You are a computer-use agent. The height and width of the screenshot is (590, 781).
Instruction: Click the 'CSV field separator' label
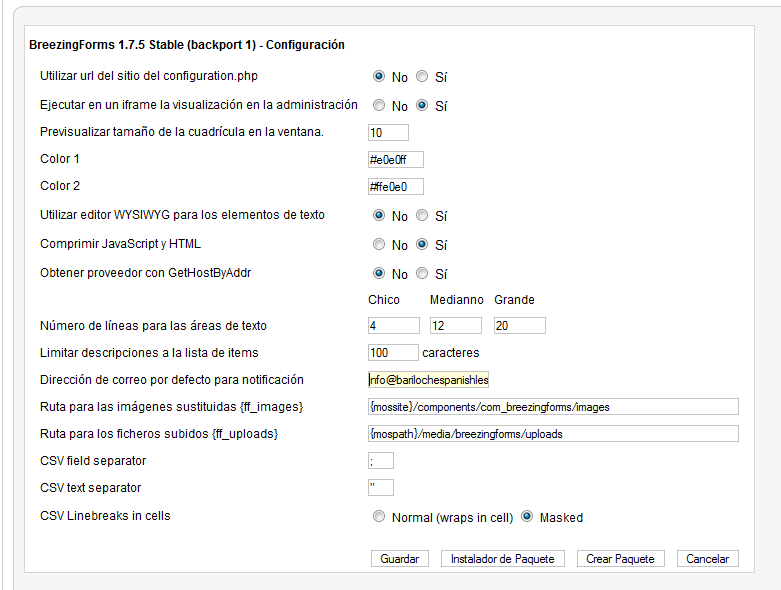(x=93, y=461)
